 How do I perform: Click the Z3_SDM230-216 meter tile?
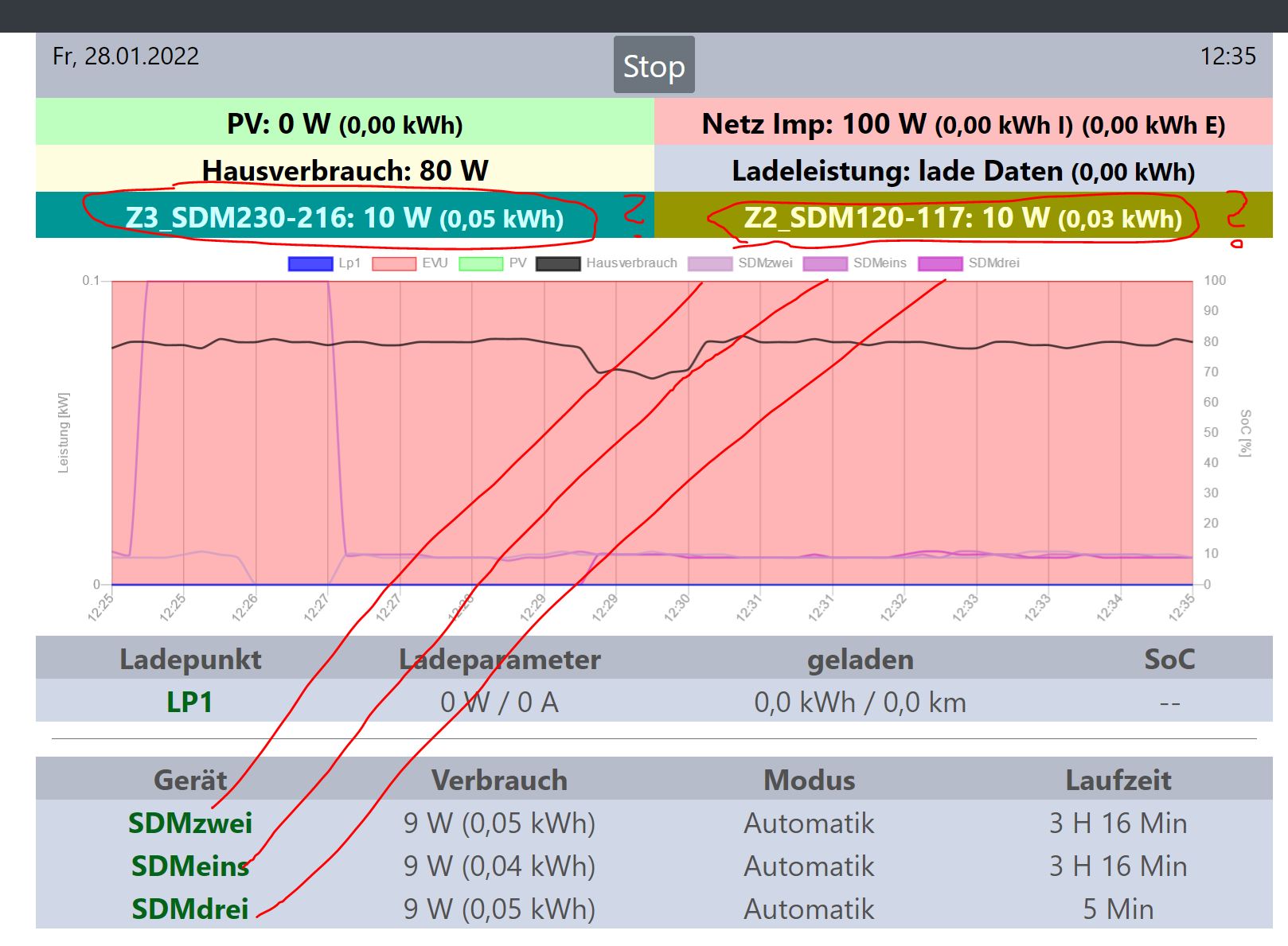pos(345,217)
